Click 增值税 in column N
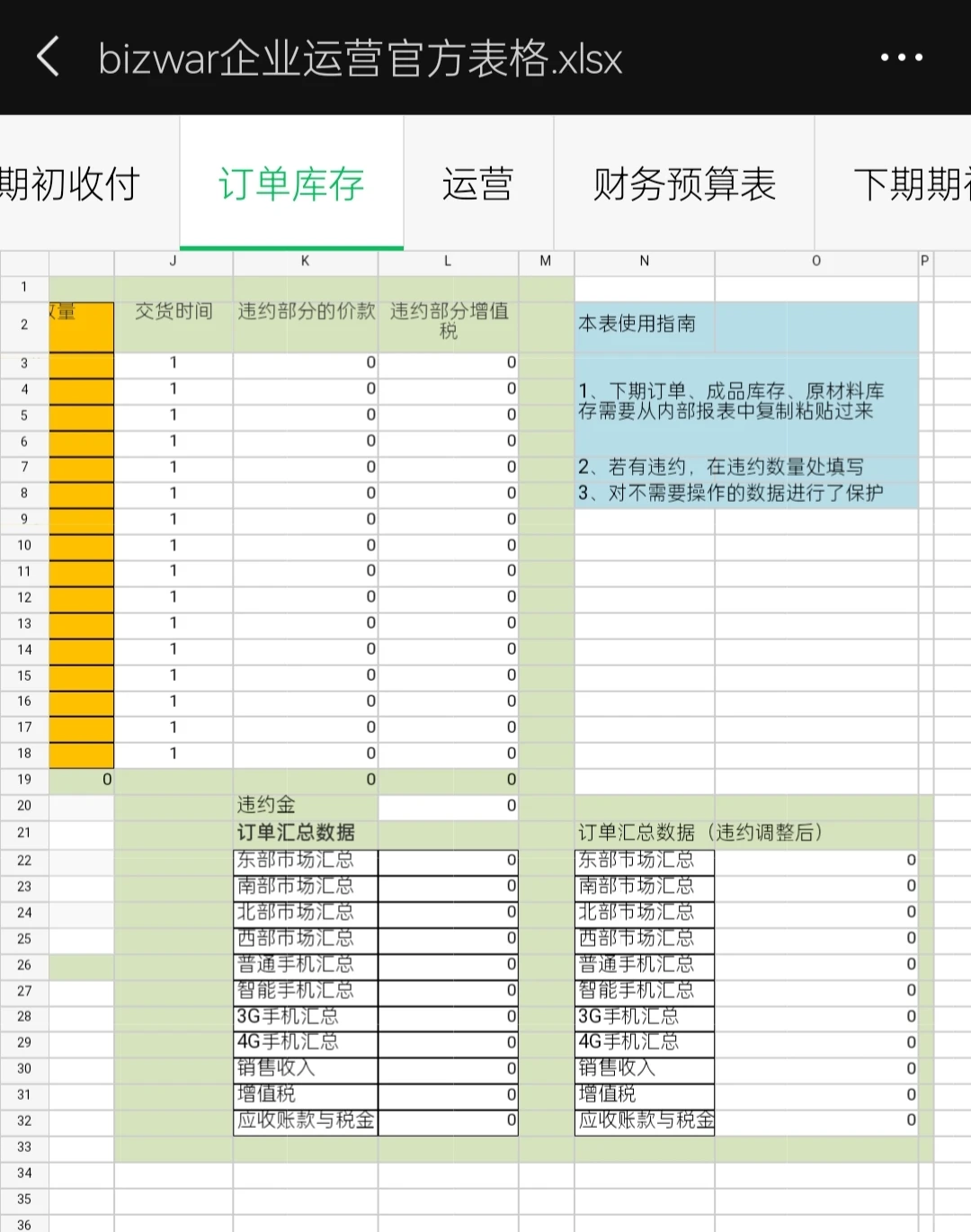 pyautogui.click(x=645, y=1094)
